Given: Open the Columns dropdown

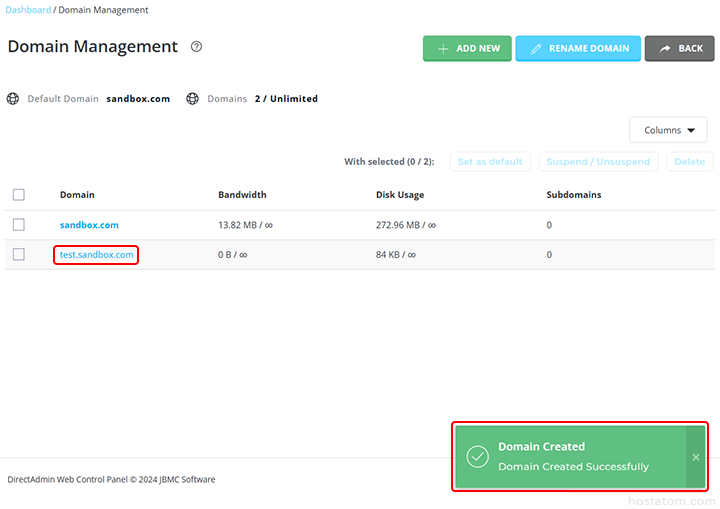Looking at the screenshot, I should point(669,130).
